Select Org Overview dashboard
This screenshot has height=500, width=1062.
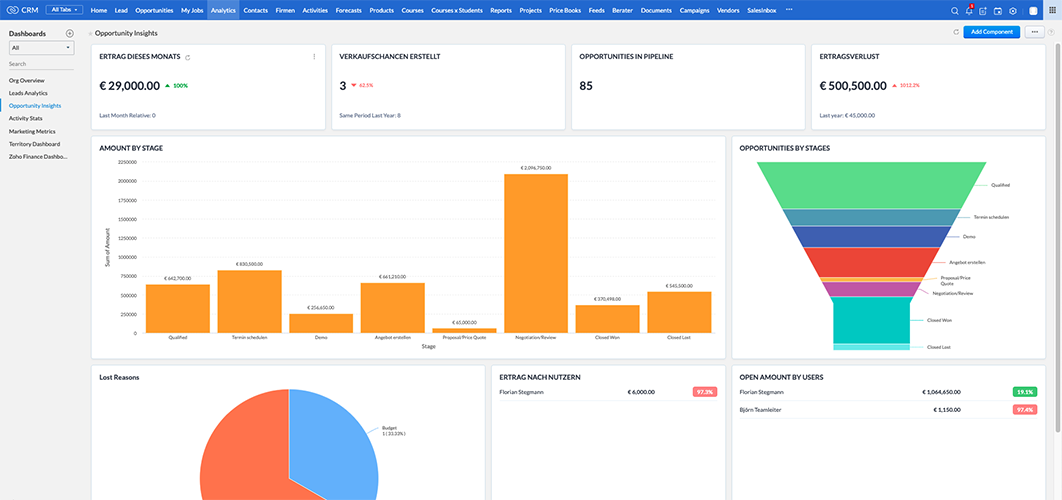coord(26,80)
